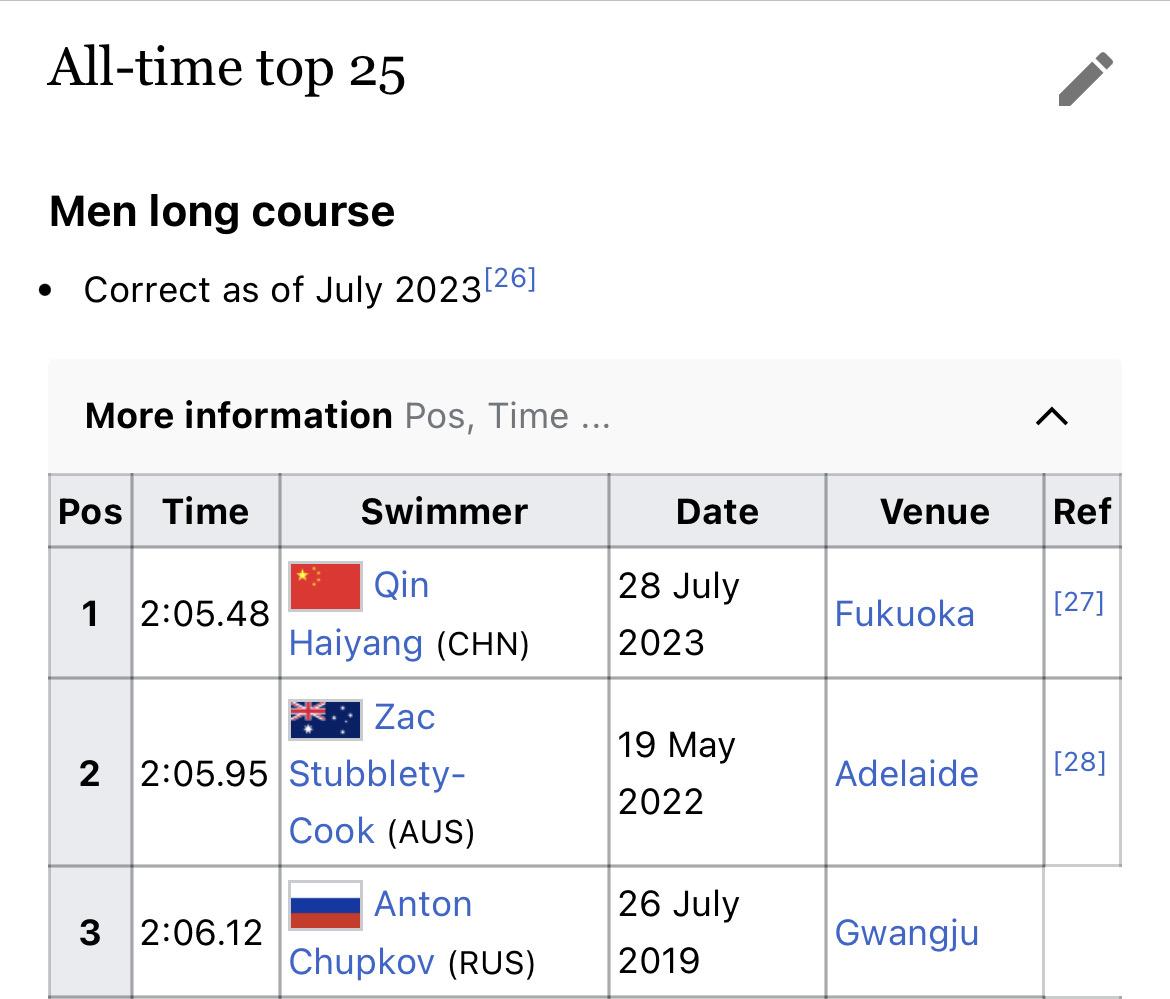The height and width of the screenshot is (999, 1170).
Task: Click the Australia flag icon
Action: (x=325, y=720)
